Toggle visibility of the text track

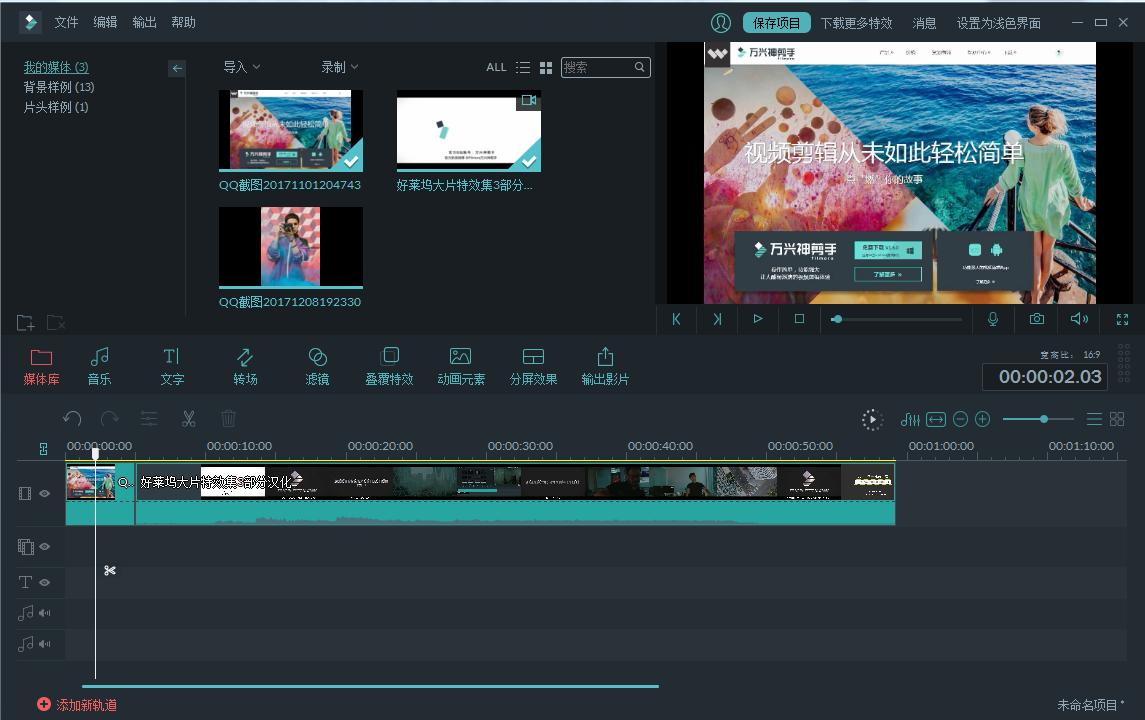[45, 582]
